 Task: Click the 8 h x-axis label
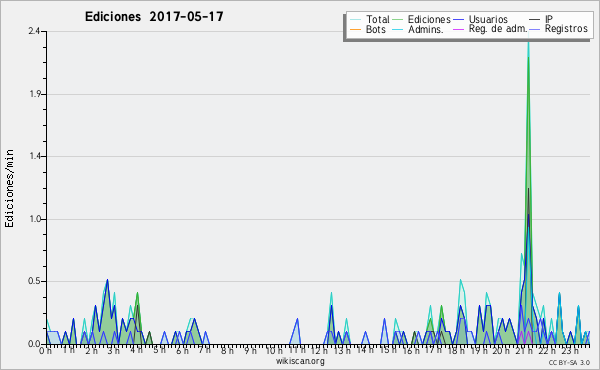point(227,350)
